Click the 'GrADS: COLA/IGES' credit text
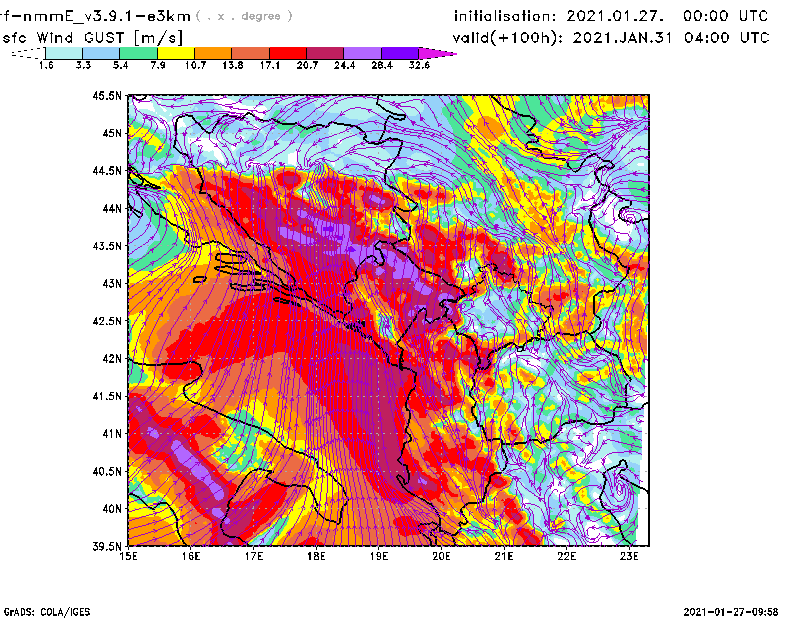The width and height of the screenshot is (800, 618). (x=47, y=612)
